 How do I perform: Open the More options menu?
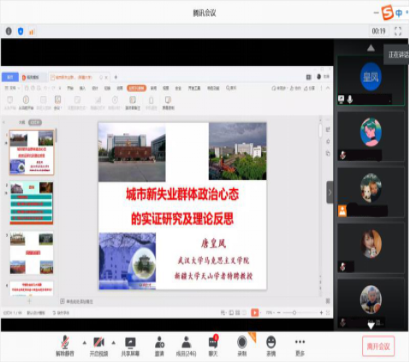coord(300,346)
